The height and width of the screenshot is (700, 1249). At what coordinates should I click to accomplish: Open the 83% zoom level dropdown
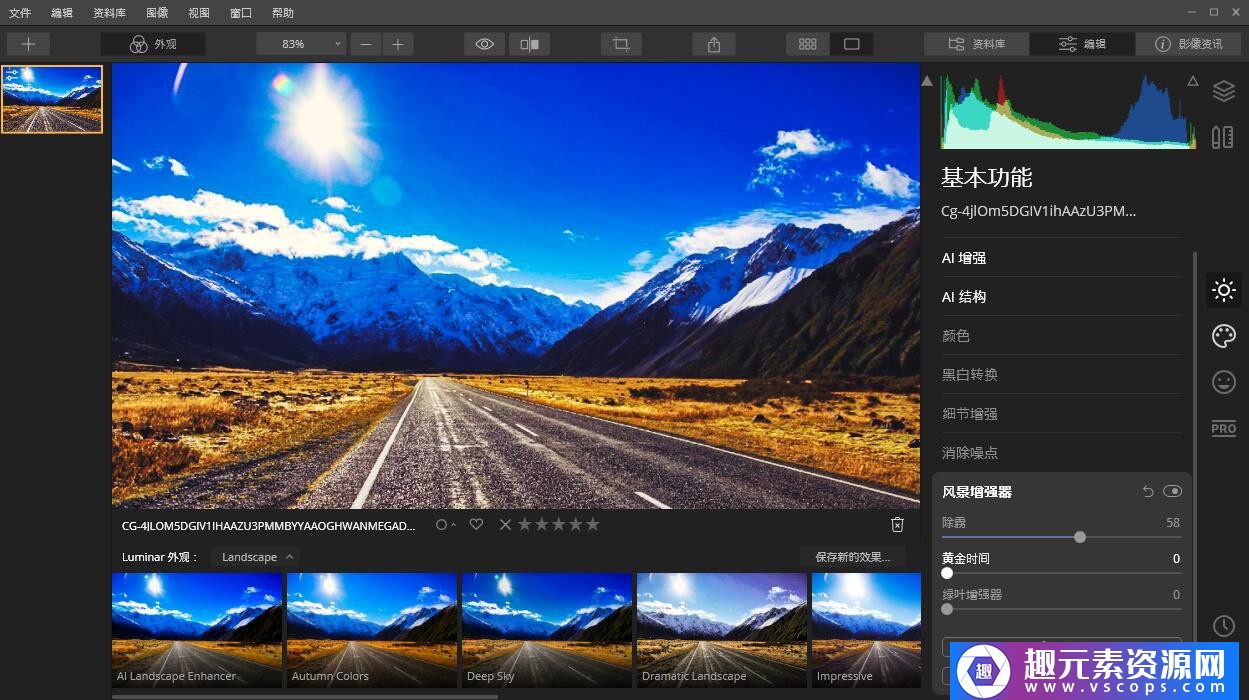300,44
